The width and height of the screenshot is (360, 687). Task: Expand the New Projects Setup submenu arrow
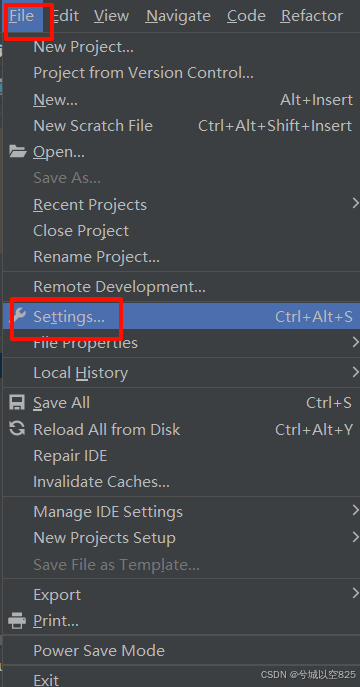pyautogui.click(x=355, y=537)
